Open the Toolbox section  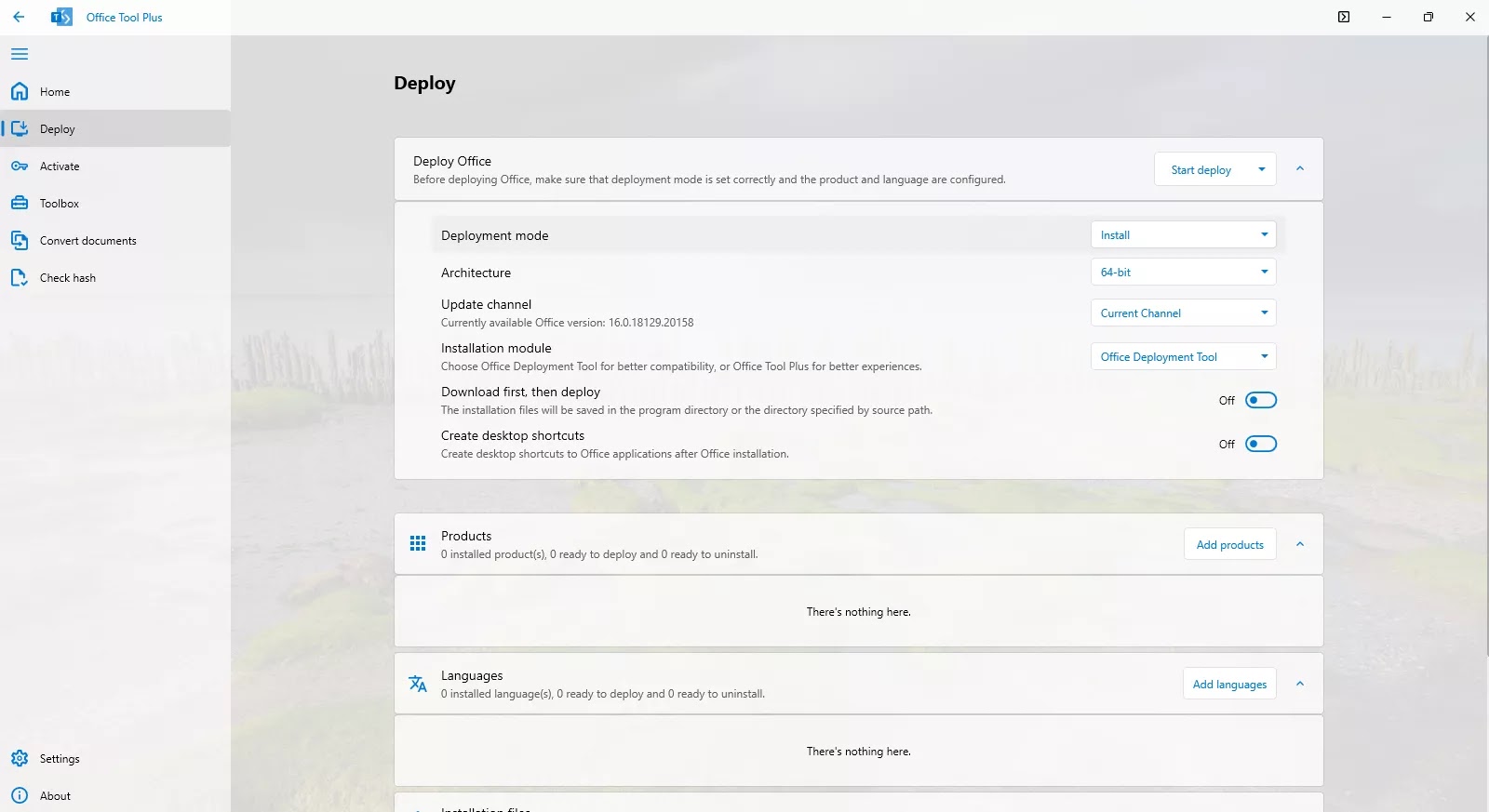point(115,203)
